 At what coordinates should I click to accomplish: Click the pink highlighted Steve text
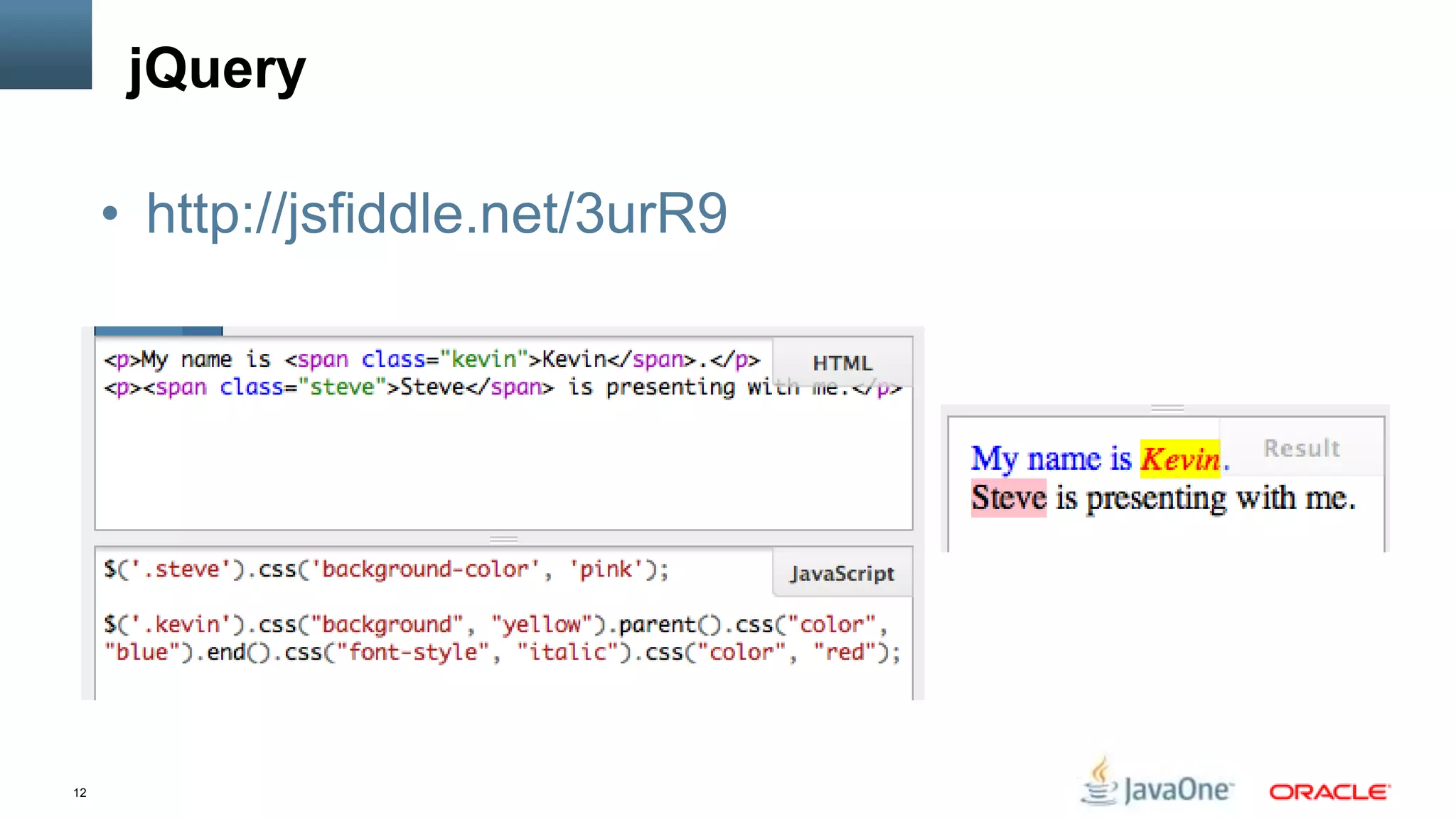coord(1009,498)
